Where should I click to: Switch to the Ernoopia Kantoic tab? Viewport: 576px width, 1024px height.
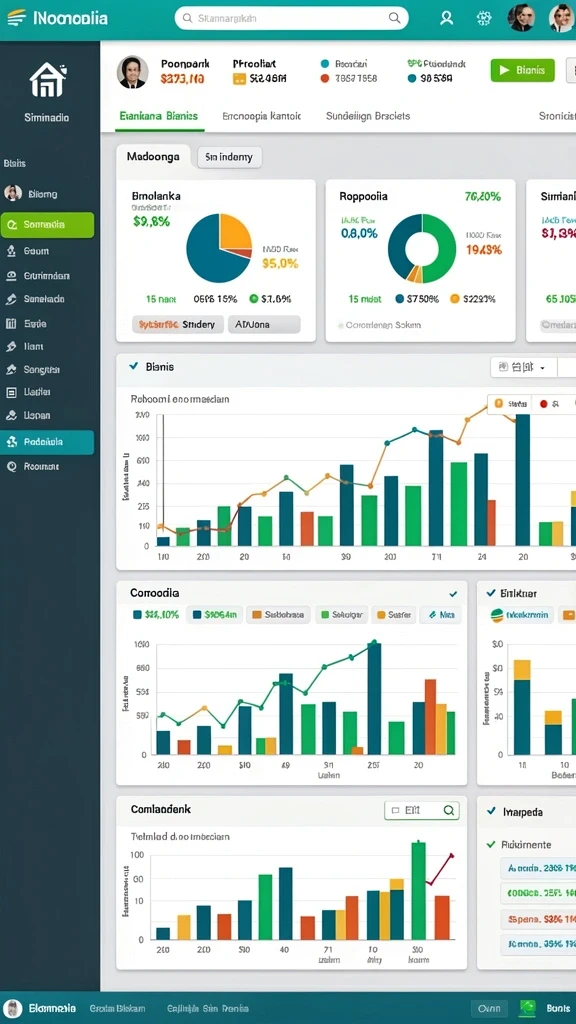coord(261,116)
